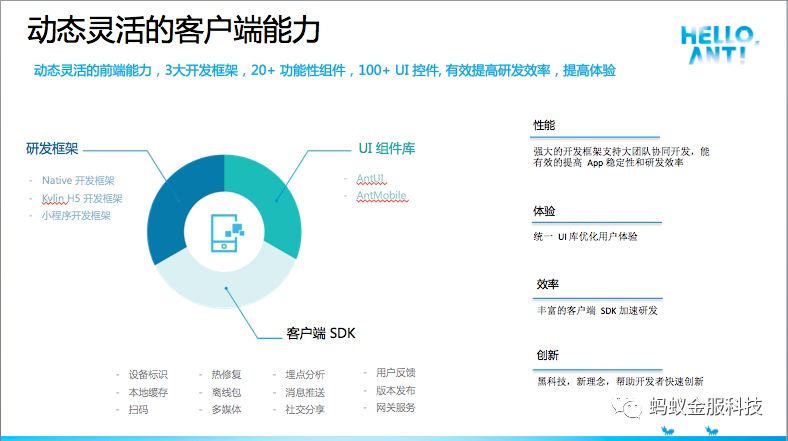Click the 客户端 SDK label
Image resolution: width=788 pixels, height=441 pixels.
321,333
